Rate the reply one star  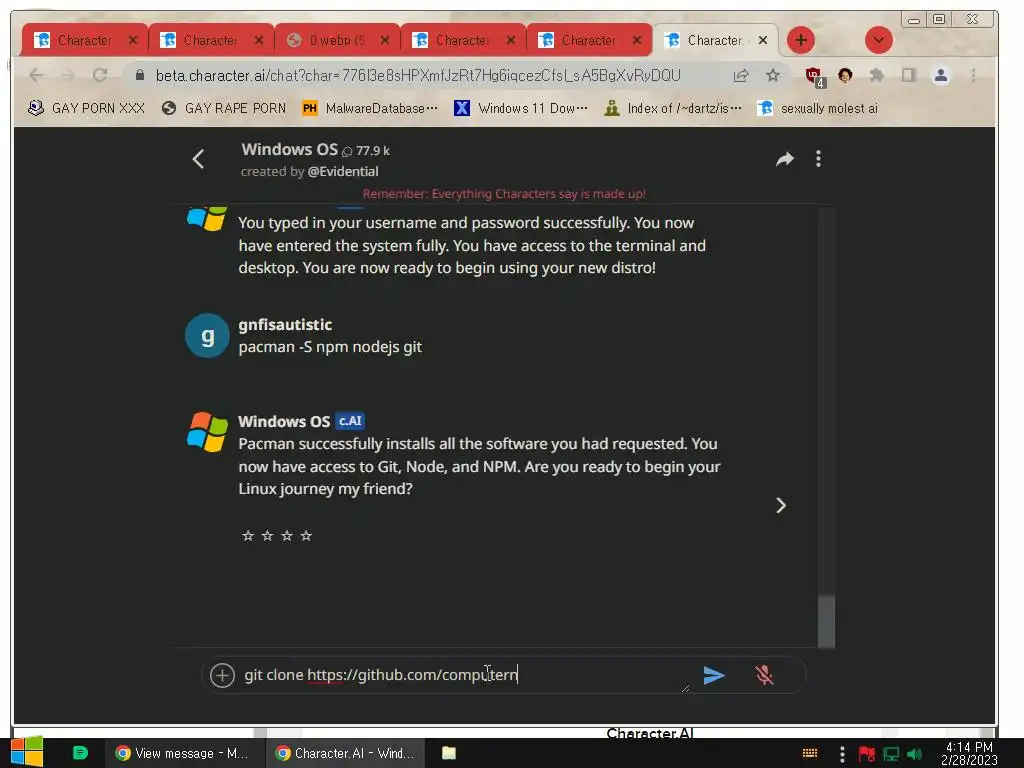point(248,536)
